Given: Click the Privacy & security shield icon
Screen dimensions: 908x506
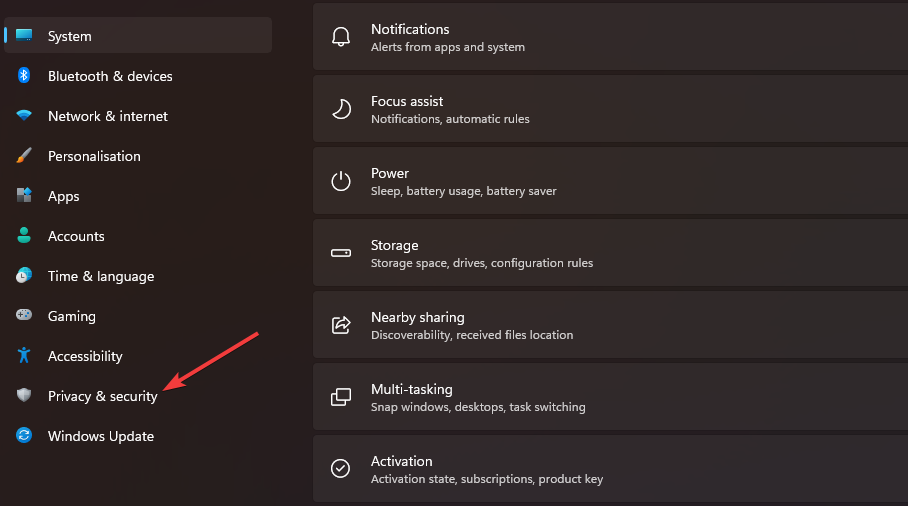Looking at the screenshot, I should (x=24, y=396).
